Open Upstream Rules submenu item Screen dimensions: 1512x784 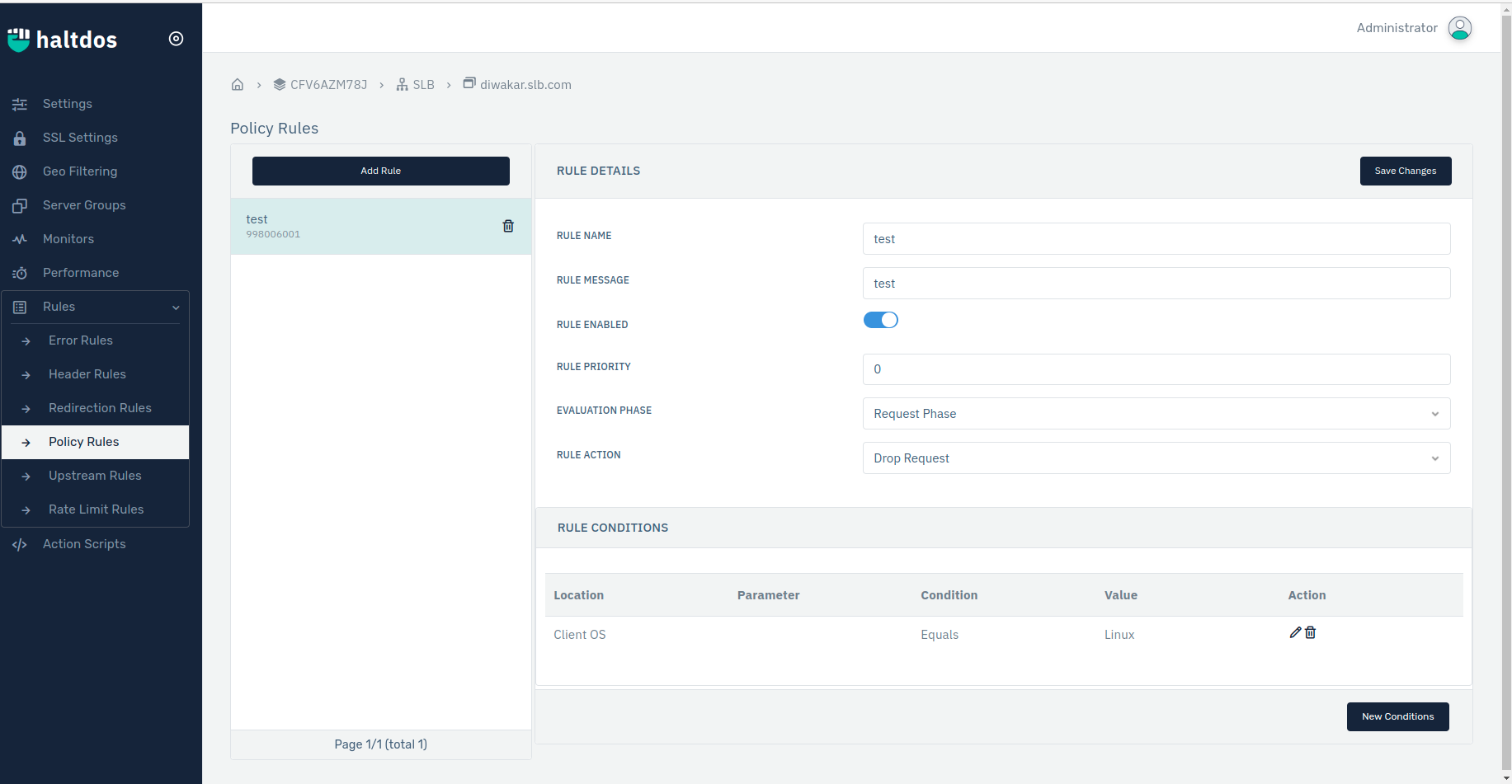96,476
